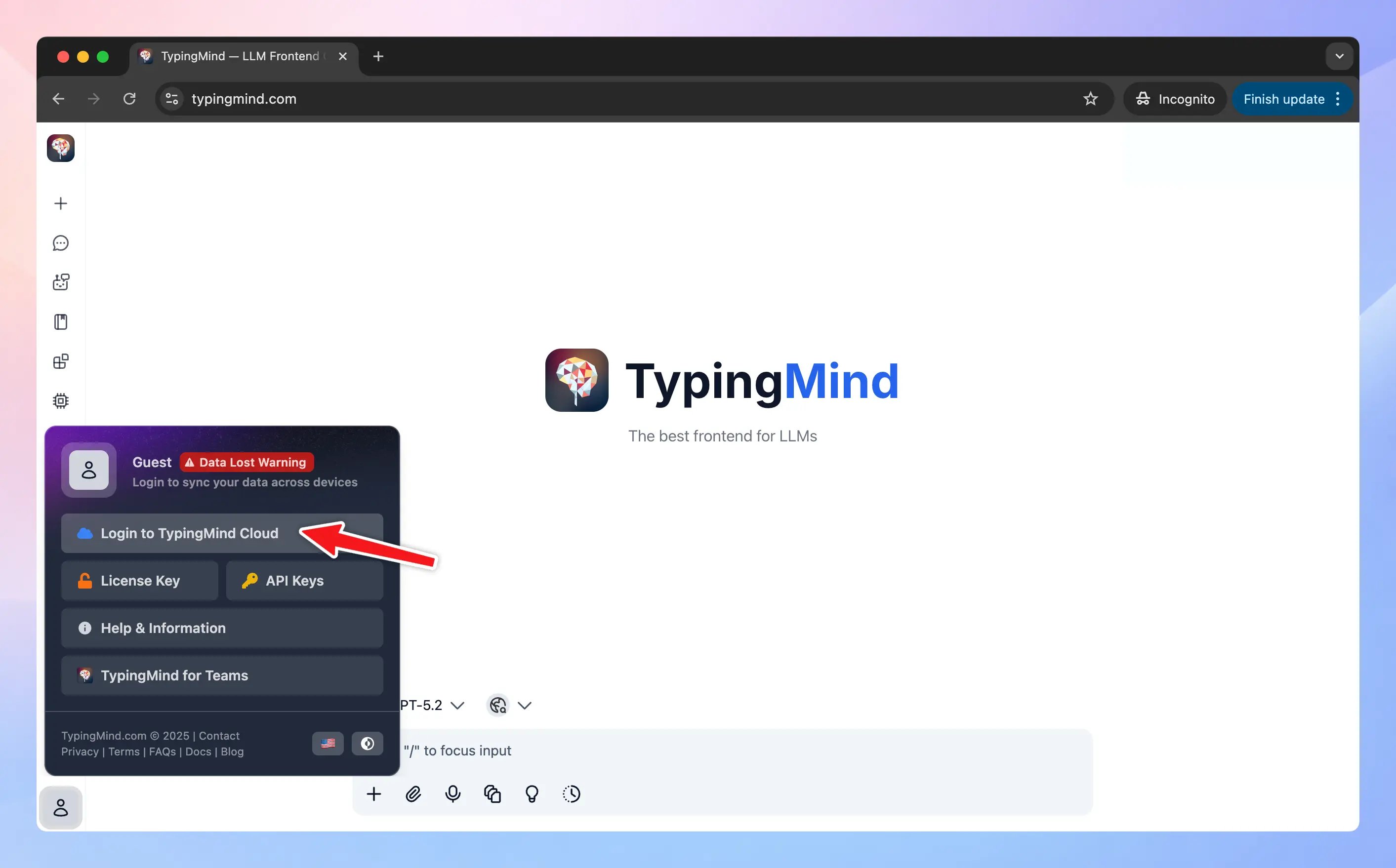Open the tab search chevron in Chrome
1396x868 pixels.
pyautogui.click(x=1339, y=56)
